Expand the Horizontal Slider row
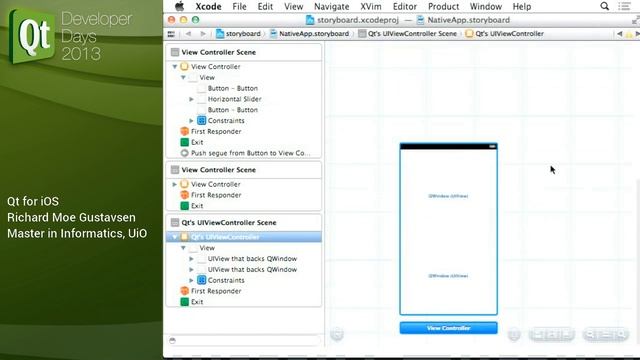Image resolution: width=640 pixels, height=360 pixels. point(191,99)
